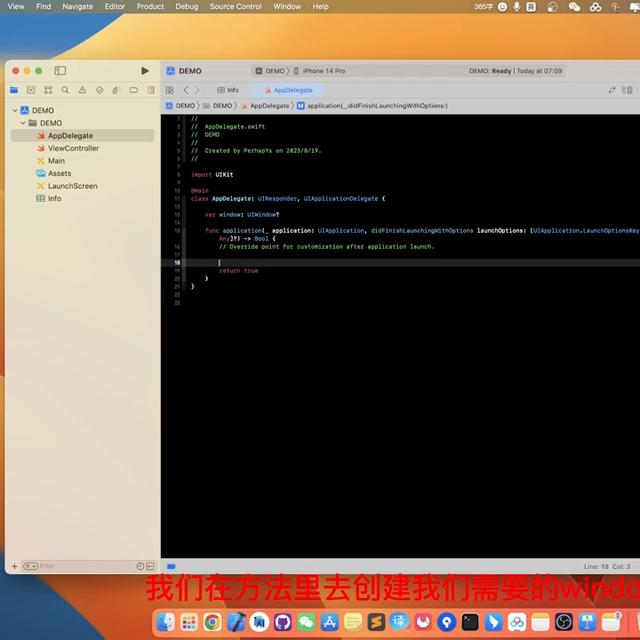This screenshot has height=640, width=640.
Task: Open DEMO folder in jump bar
Action: tap(218, 106)
